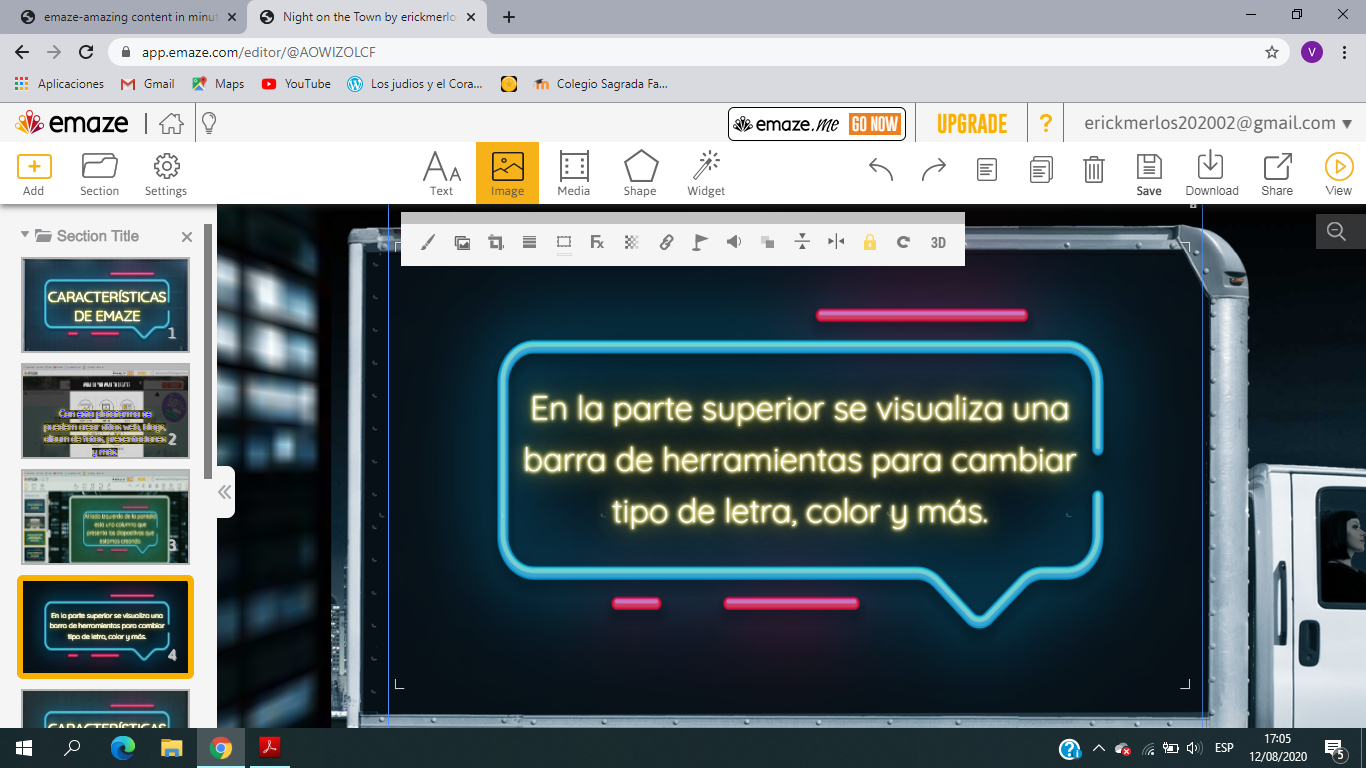
Task: Open the line style lines icon
Action: [x=530, y=242]
